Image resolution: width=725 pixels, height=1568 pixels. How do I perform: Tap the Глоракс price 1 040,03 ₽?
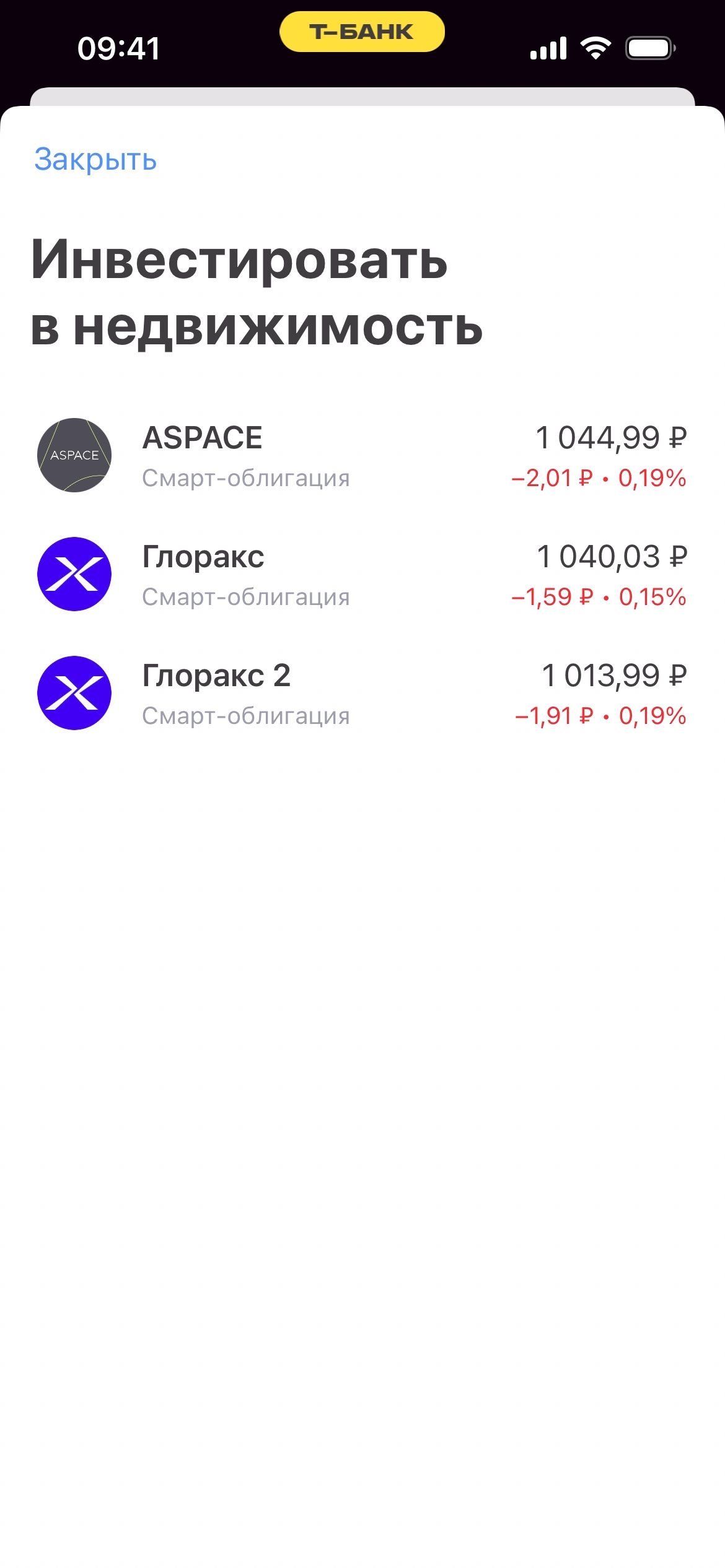point(612,557)
